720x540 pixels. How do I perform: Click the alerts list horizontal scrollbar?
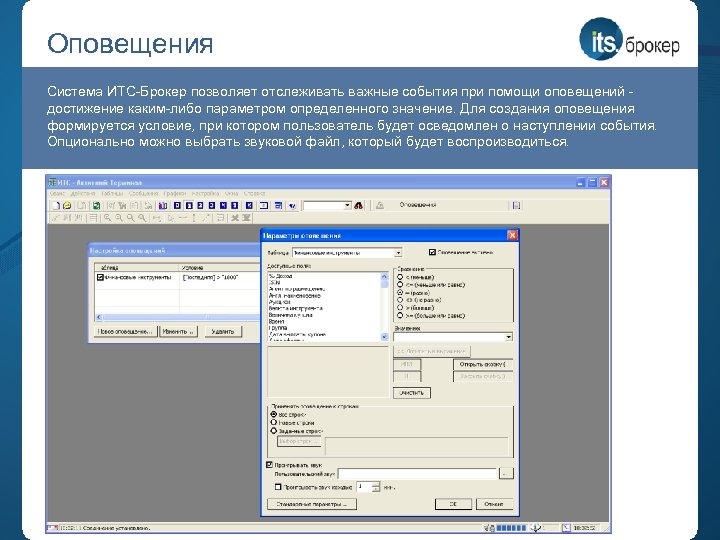coord(177,317)
